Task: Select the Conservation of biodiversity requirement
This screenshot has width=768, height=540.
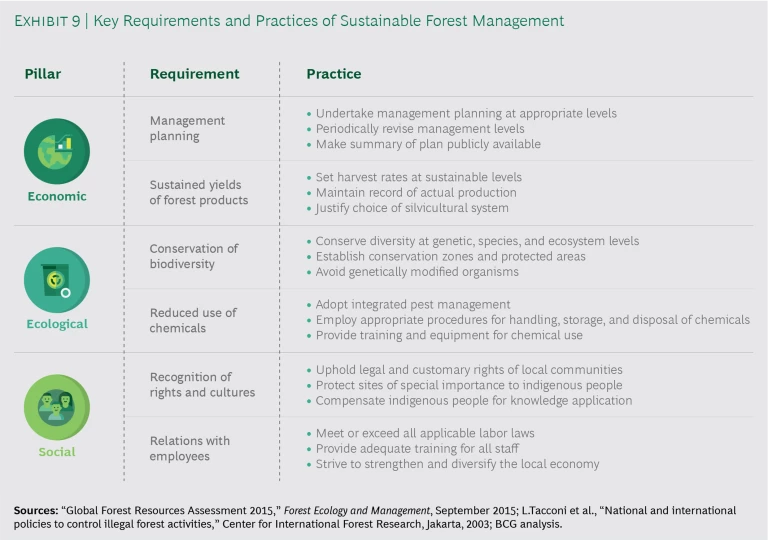Action: tap(194, 256)
